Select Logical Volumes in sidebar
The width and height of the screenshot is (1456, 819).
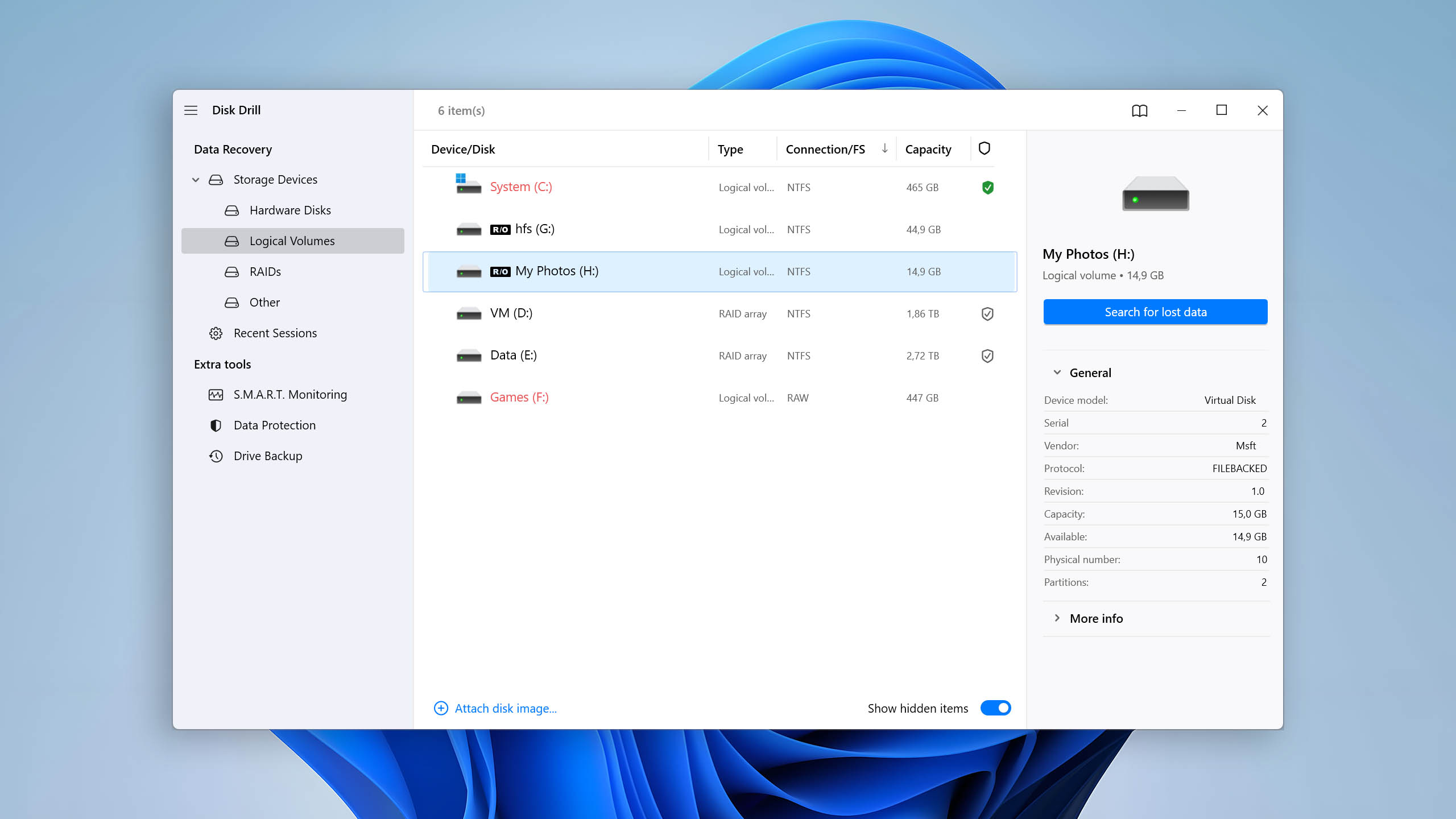(x=293, y=241)
